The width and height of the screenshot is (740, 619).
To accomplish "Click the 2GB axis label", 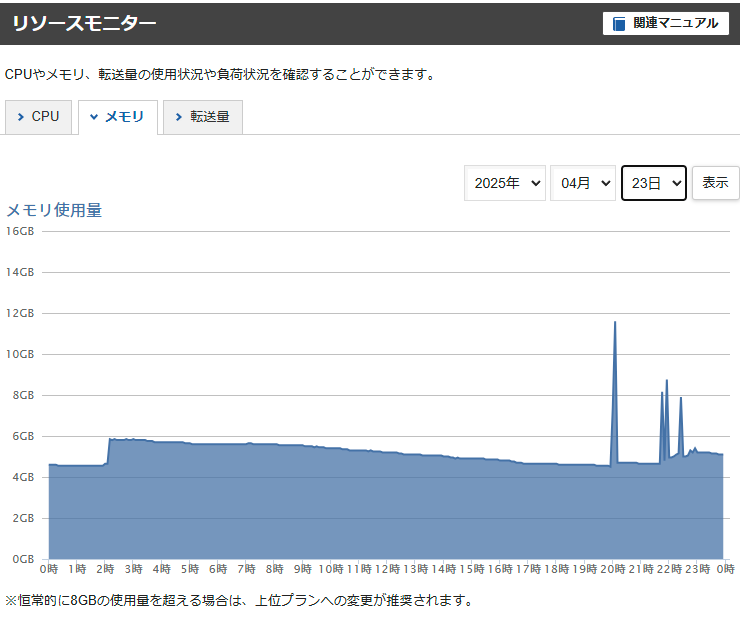I will (23, 519).
